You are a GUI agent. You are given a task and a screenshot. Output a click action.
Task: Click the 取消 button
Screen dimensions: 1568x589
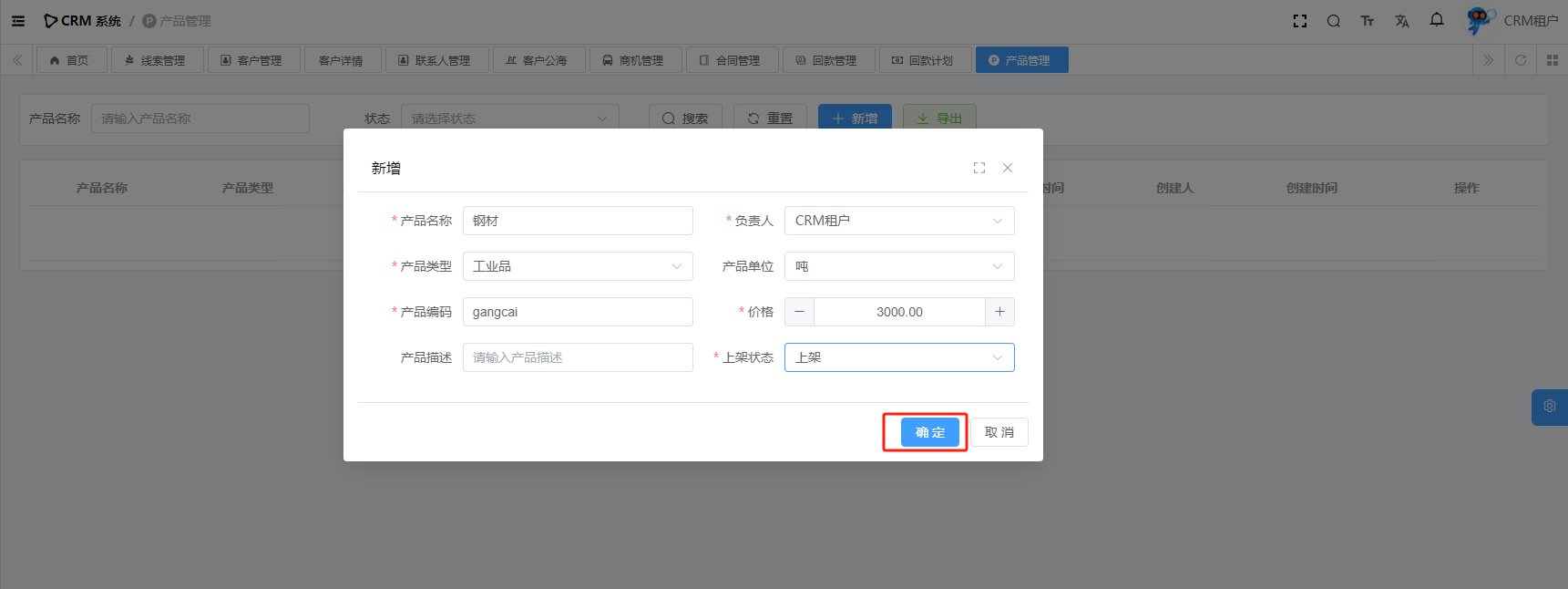point(999,432)
